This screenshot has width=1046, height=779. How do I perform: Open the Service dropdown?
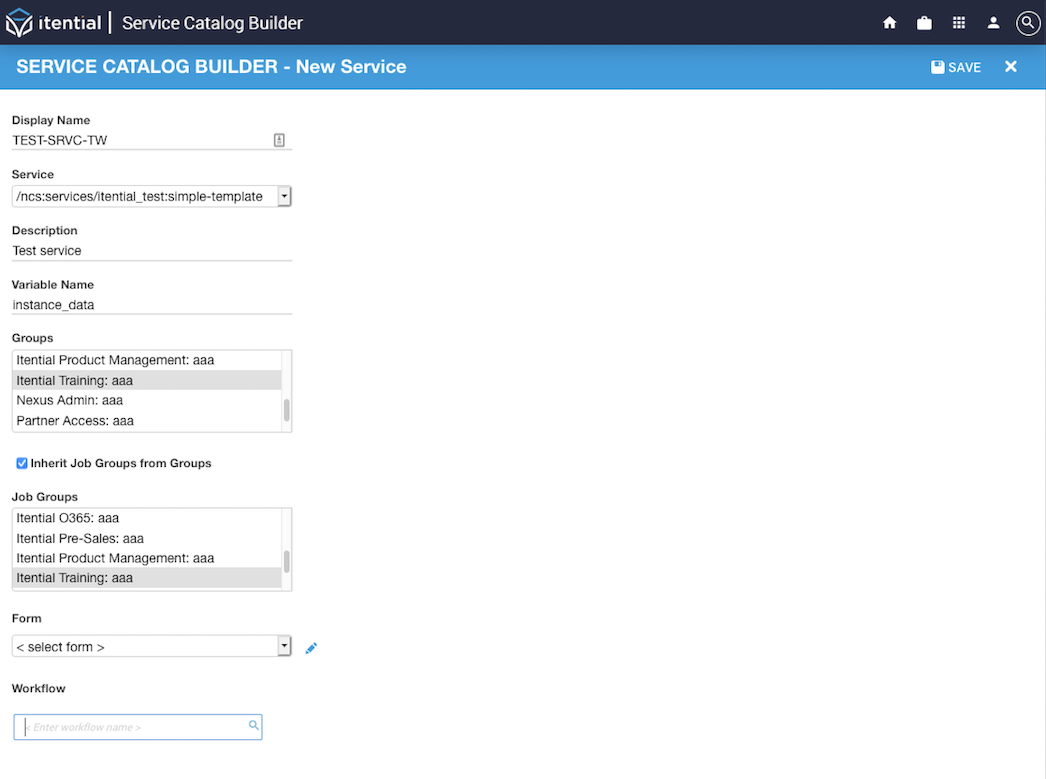click(151, 196)
